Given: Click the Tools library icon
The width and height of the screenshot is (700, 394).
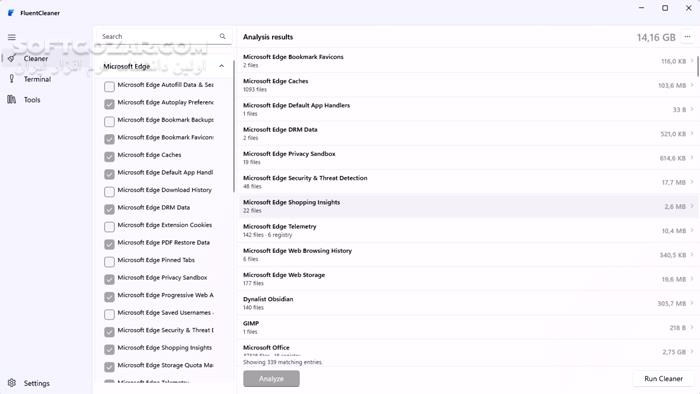Looking at the screenshot, I should pyautogui.click(x=12, y=100).
